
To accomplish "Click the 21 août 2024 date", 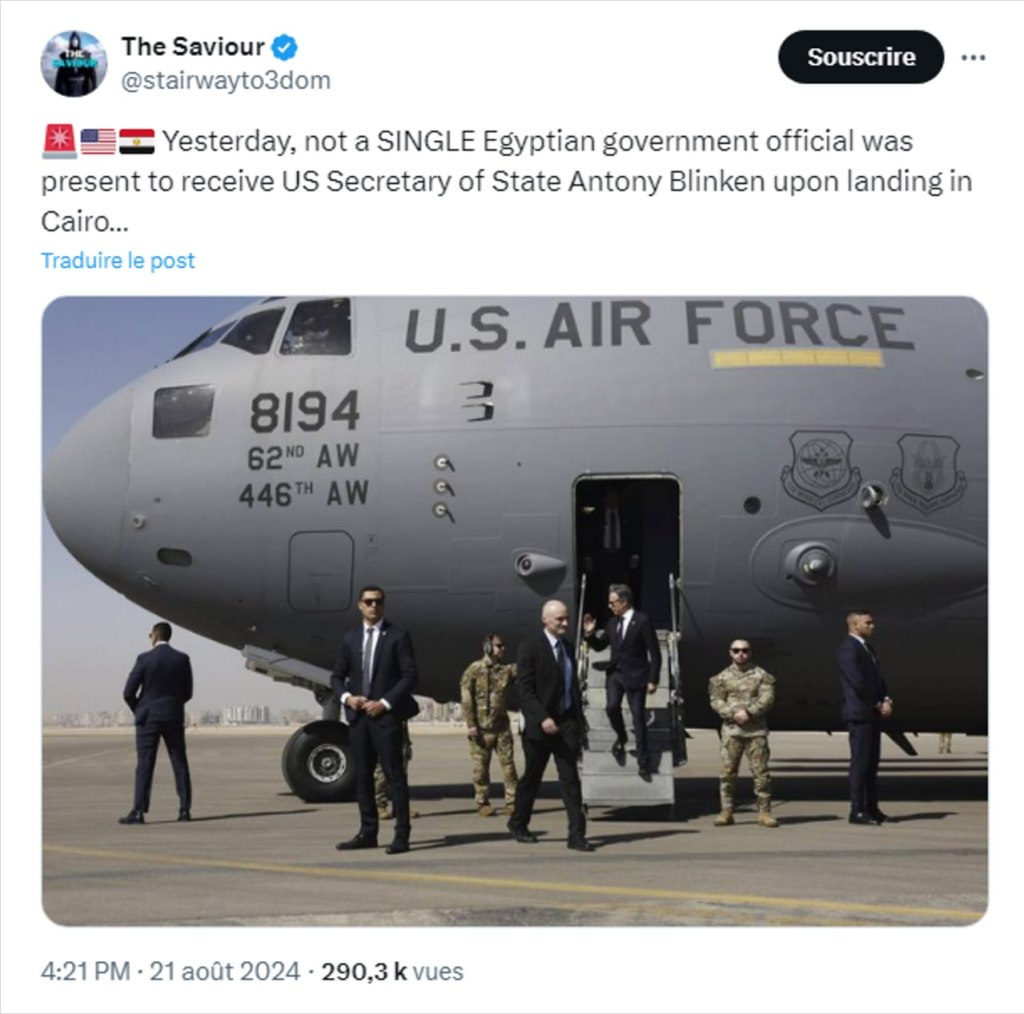I will coord(225,972).
